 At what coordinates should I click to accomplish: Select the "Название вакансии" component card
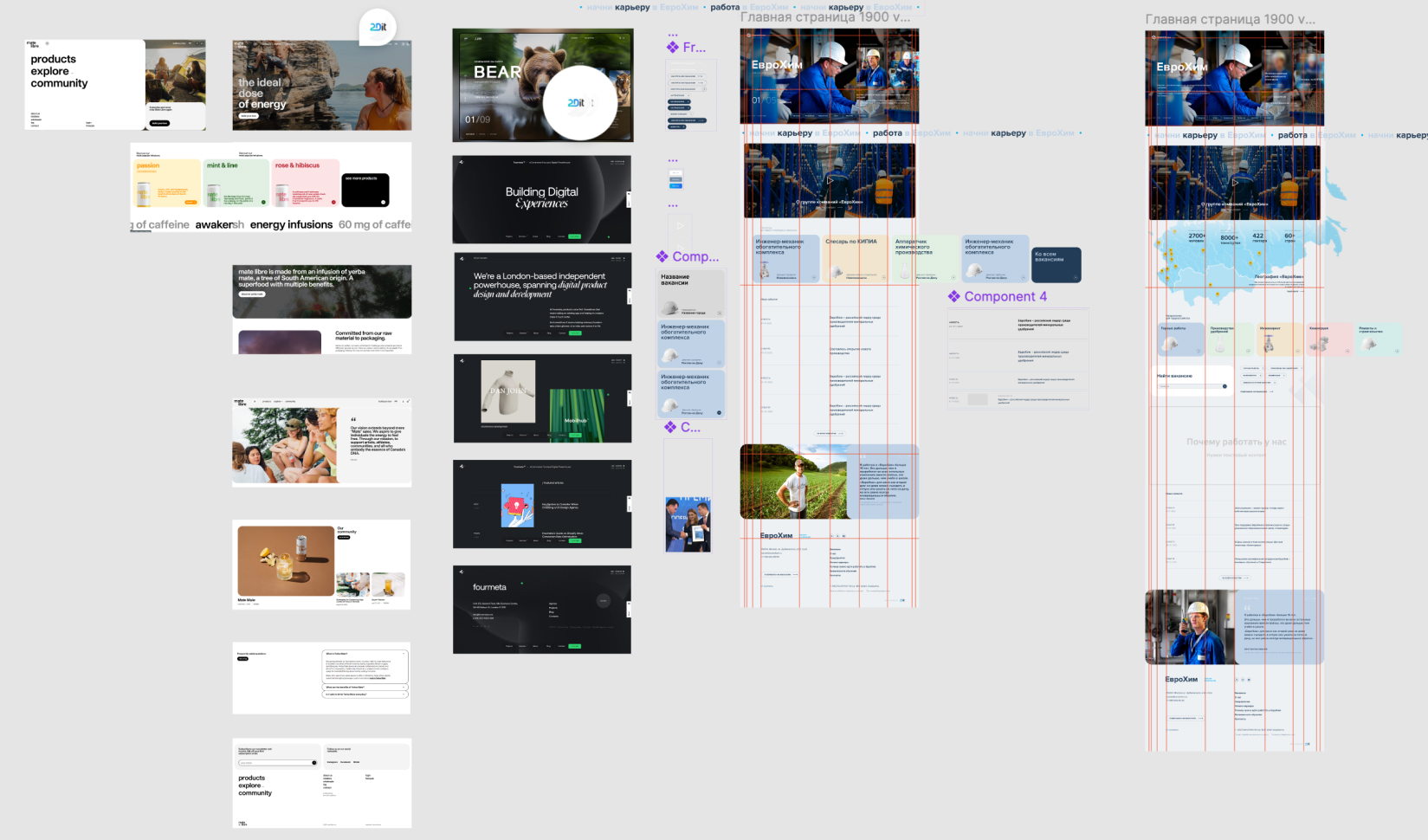[x=691, y=294]
